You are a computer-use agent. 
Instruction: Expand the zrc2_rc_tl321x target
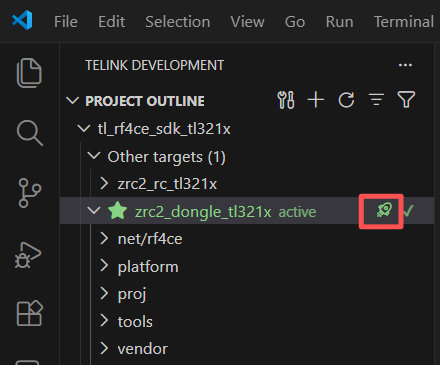pyautogui.click(x=104, y=183)
